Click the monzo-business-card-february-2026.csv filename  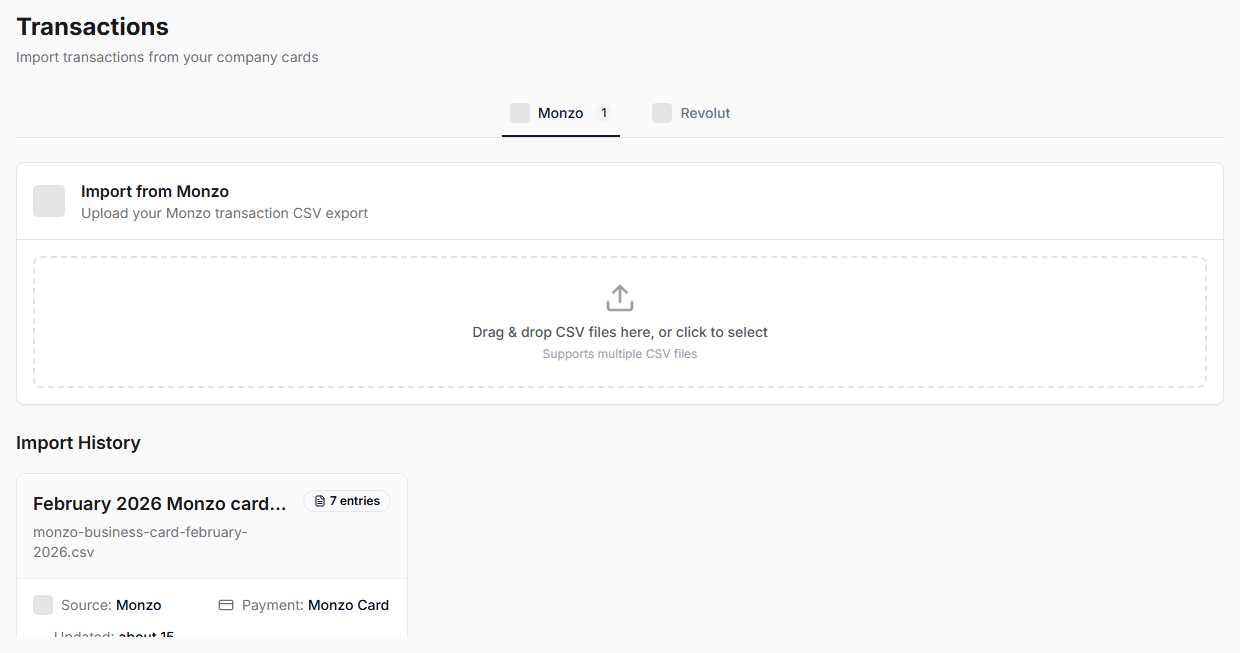pyautogui.click(x=140, y=542)
